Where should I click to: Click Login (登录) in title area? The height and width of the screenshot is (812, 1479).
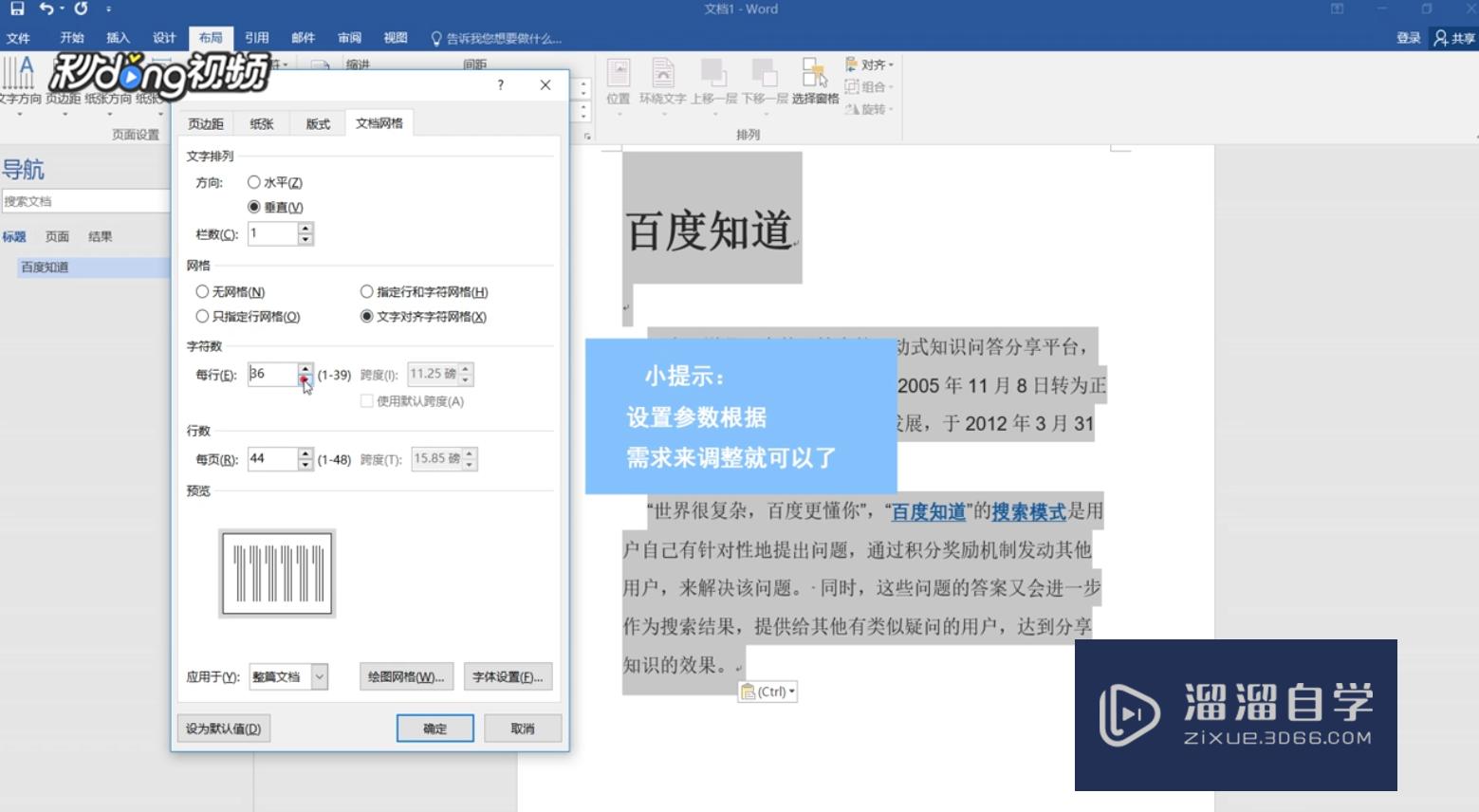coord(1409,38)
